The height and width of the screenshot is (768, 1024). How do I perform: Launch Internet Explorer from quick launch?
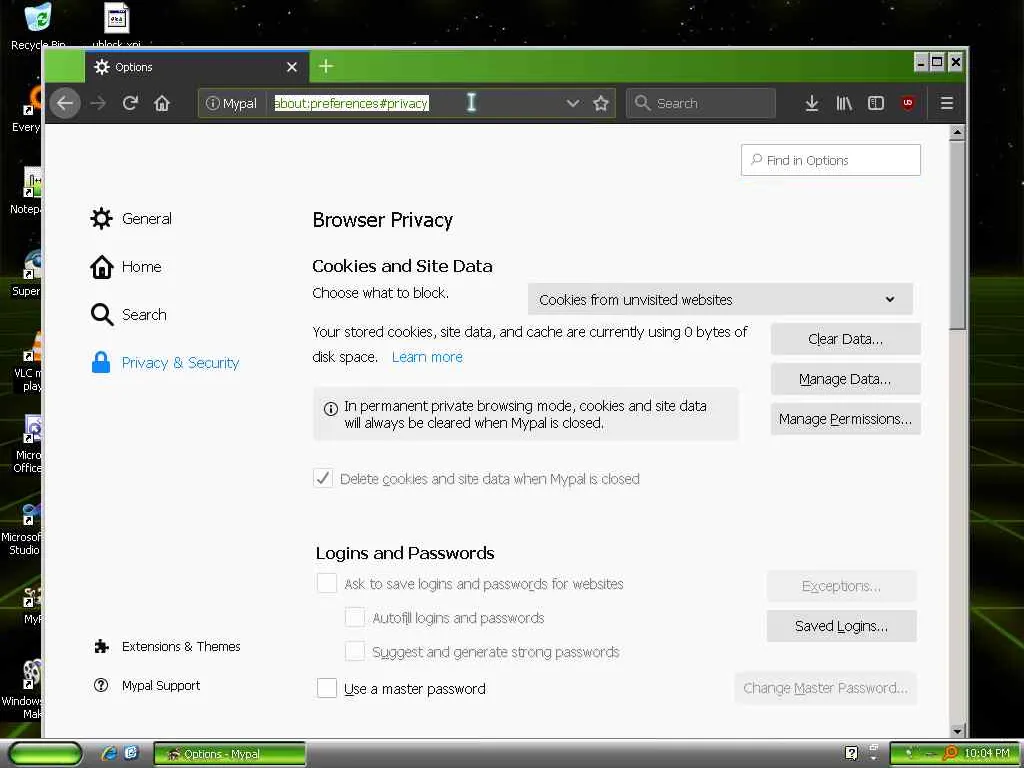coord(108,754)
